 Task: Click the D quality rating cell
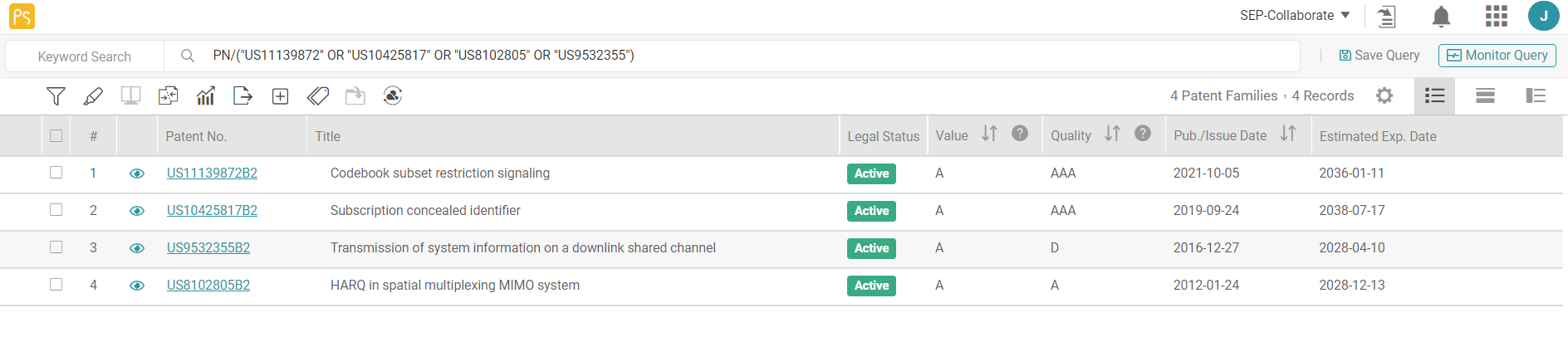[x=1055, y=248]
